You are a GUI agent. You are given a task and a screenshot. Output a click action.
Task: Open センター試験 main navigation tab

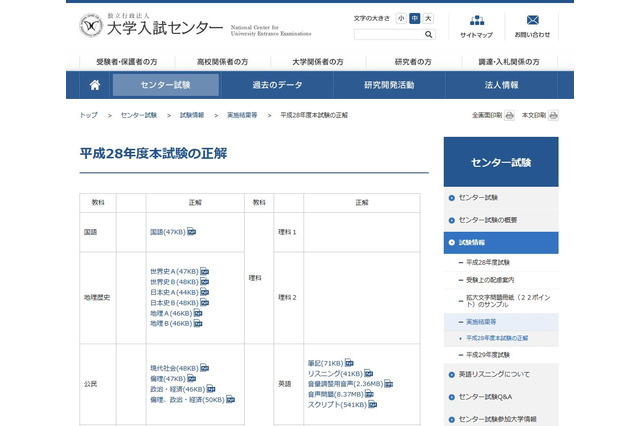coord(166,85)
